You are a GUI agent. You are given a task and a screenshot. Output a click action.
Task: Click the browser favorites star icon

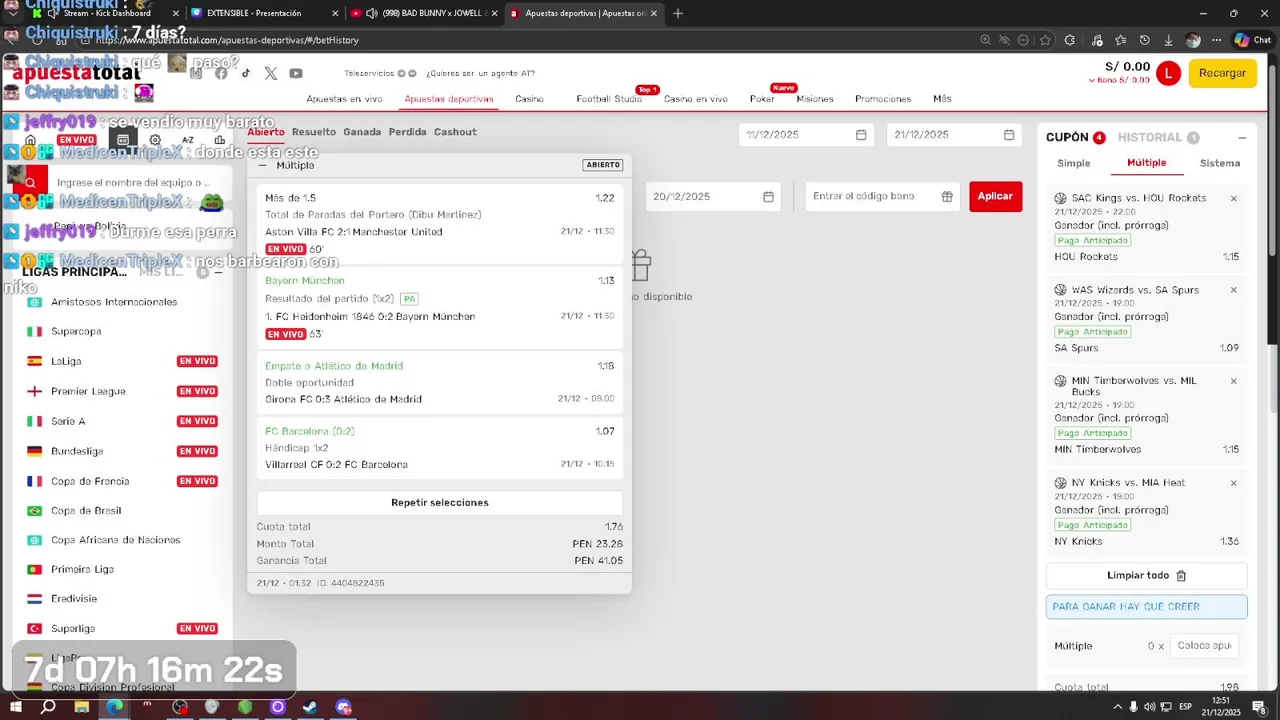(x=1045, y=40)
